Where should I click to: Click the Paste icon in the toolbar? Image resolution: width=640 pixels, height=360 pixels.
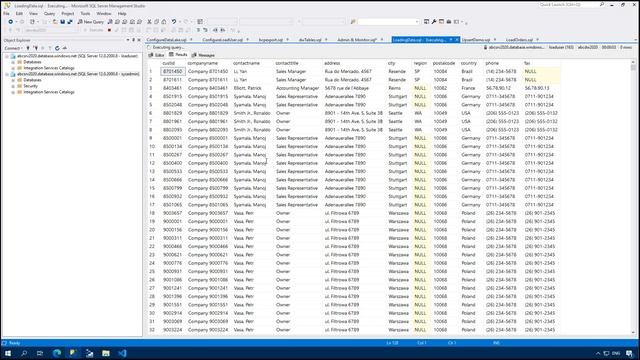click(x=164, y=22)
